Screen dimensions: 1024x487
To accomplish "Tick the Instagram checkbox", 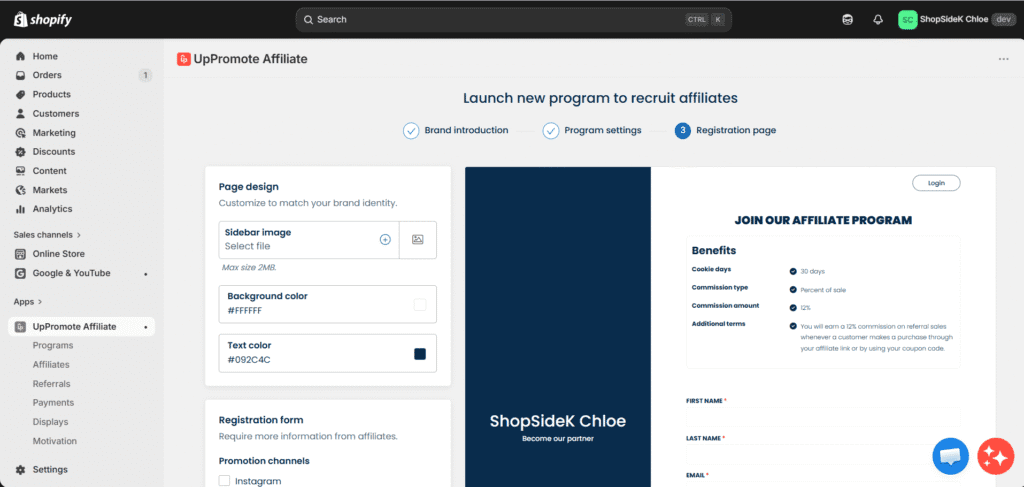I will click(224, 480).
